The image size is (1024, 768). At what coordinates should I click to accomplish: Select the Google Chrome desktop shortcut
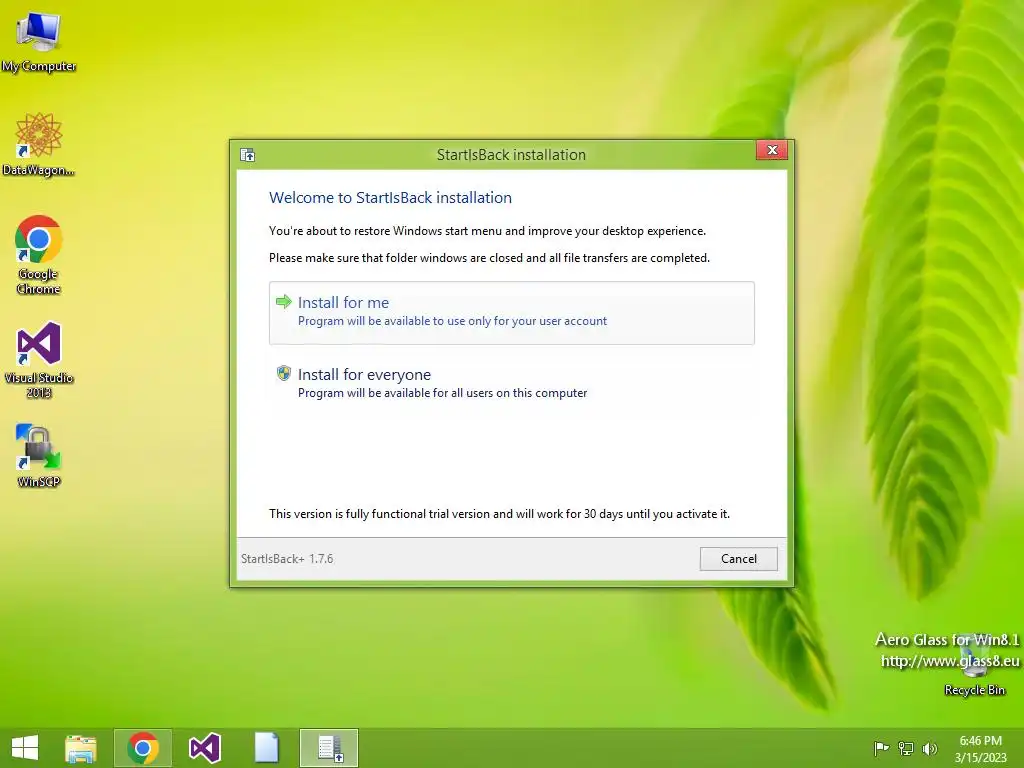point(39,255)
